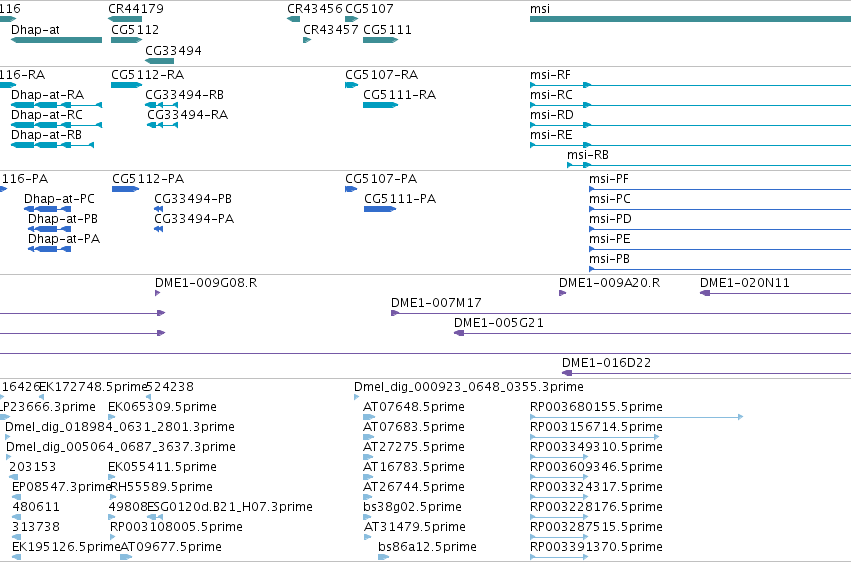Viewport: 851px width, 562px height.
Task: Select the Dhap-at-PC protein
Action: click(x=47, y=209)
